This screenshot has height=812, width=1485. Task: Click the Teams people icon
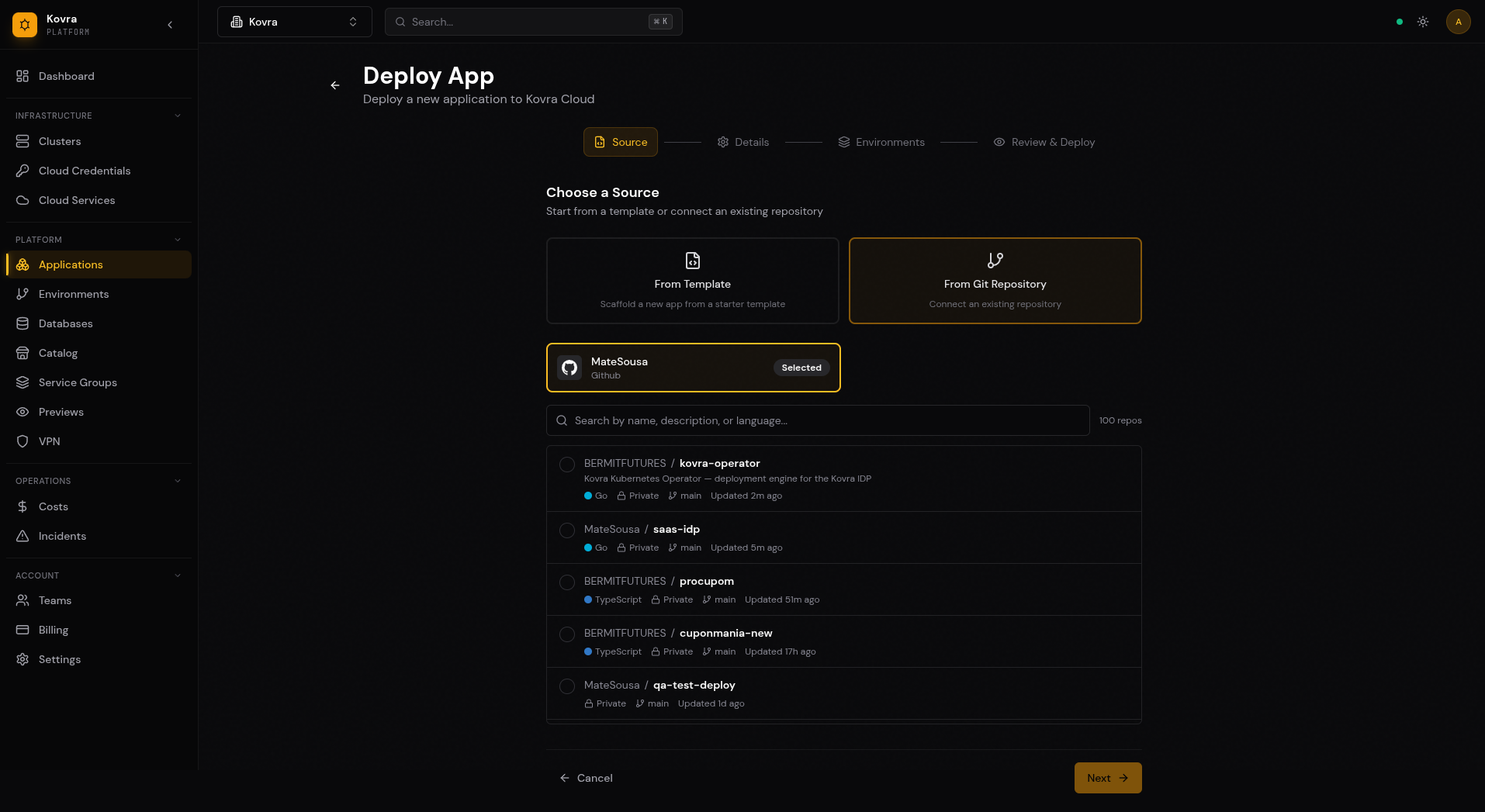click(22, 600)
